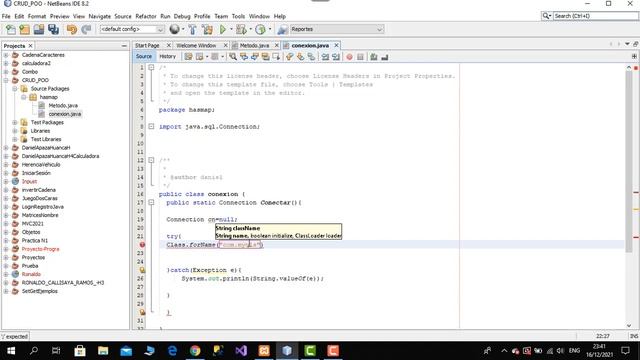Click the globe browser icon
Viewport: 640px width, 360px height.
pos(174,29)
